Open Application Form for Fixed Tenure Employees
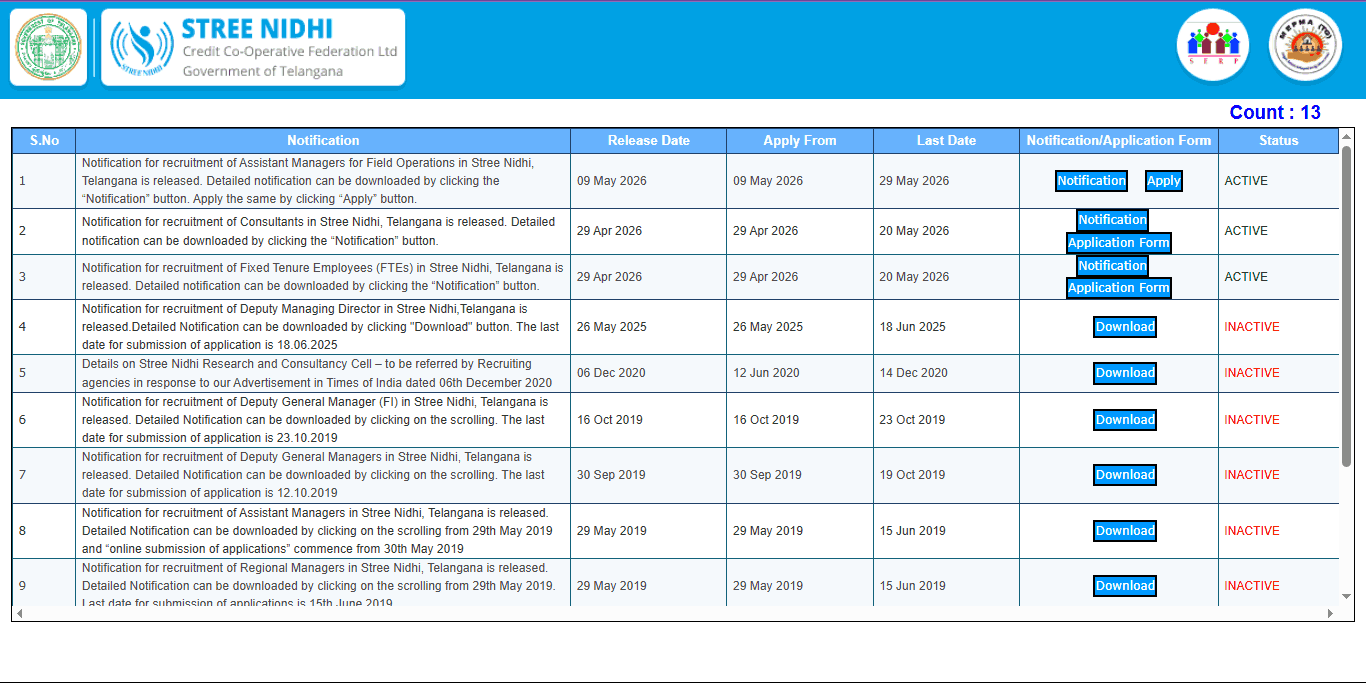Image resolution: width=1366 pixels, height=683 pixels. click(x=1118, y=288)
